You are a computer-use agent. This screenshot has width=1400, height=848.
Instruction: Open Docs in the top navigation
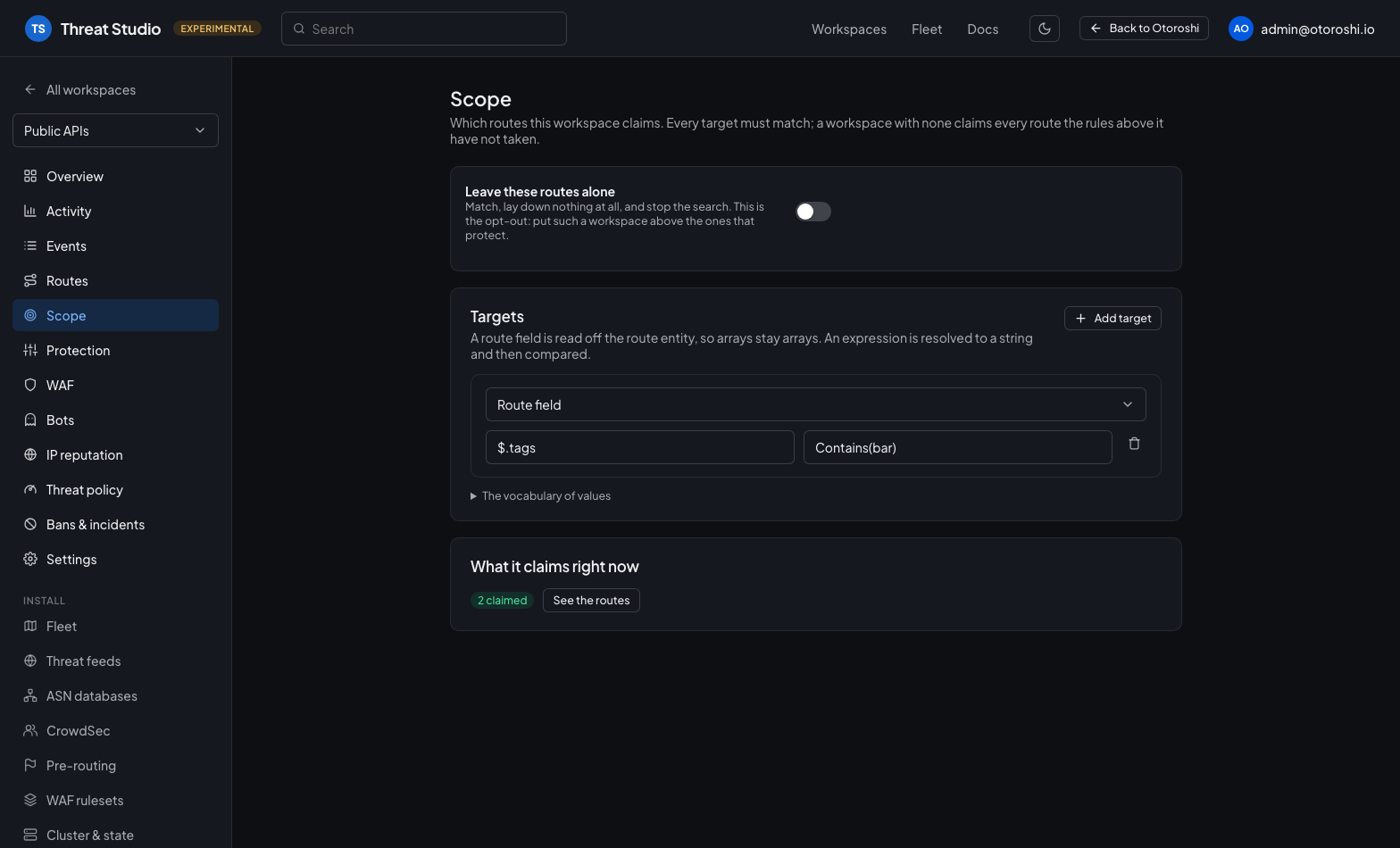[983, 29]
